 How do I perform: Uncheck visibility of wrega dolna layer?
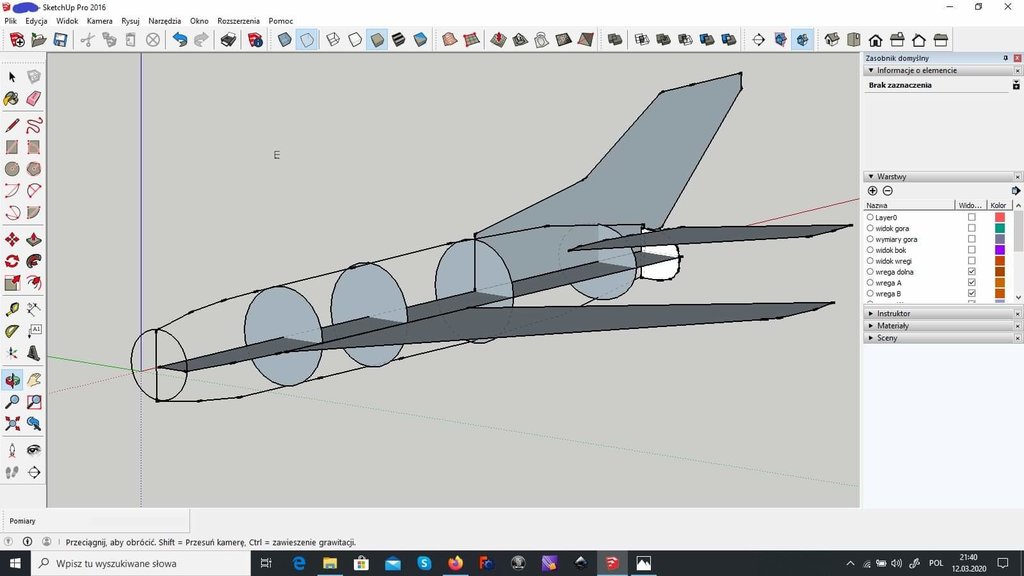[971, 272]
